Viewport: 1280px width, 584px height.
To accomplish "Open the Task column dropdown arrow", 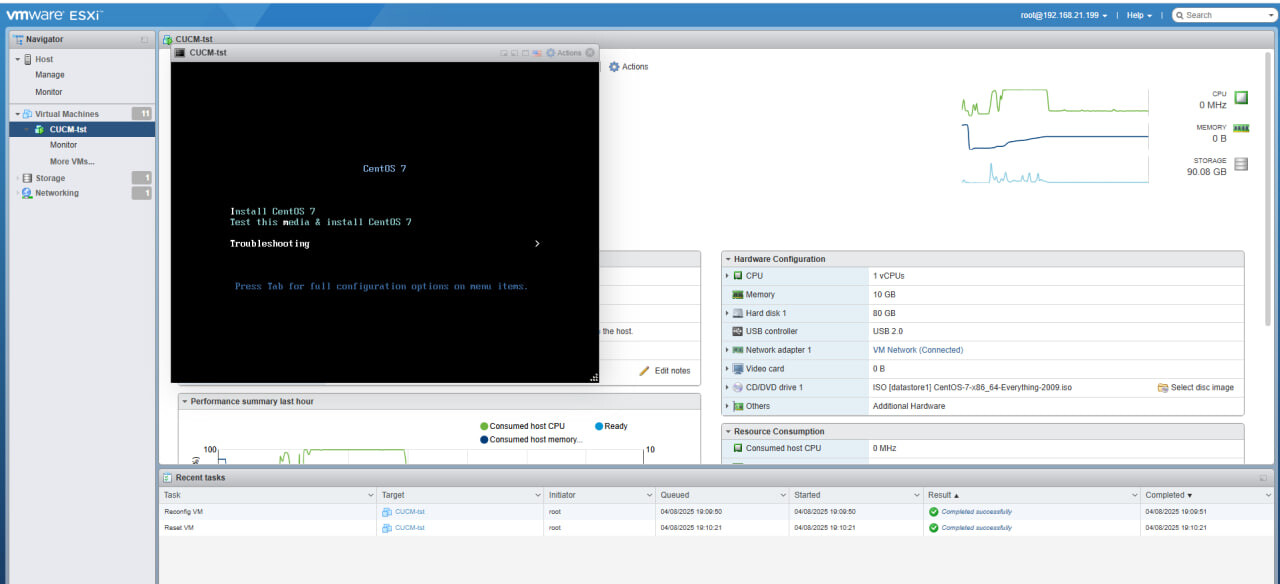I will coord(371,495).
